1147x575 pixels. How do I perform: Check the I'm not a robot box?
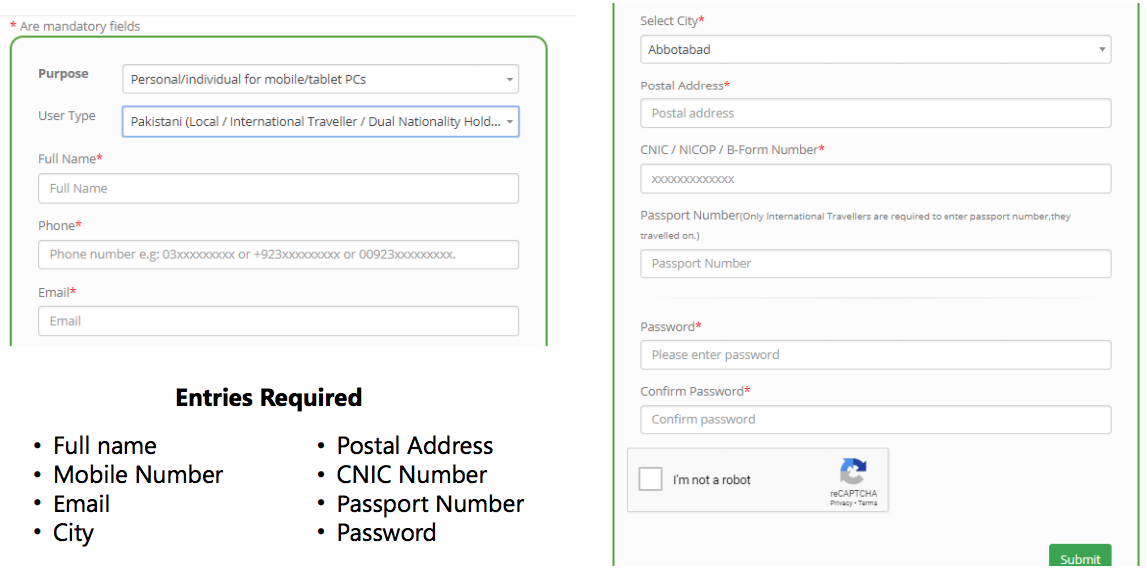click(x=651, y=479)
